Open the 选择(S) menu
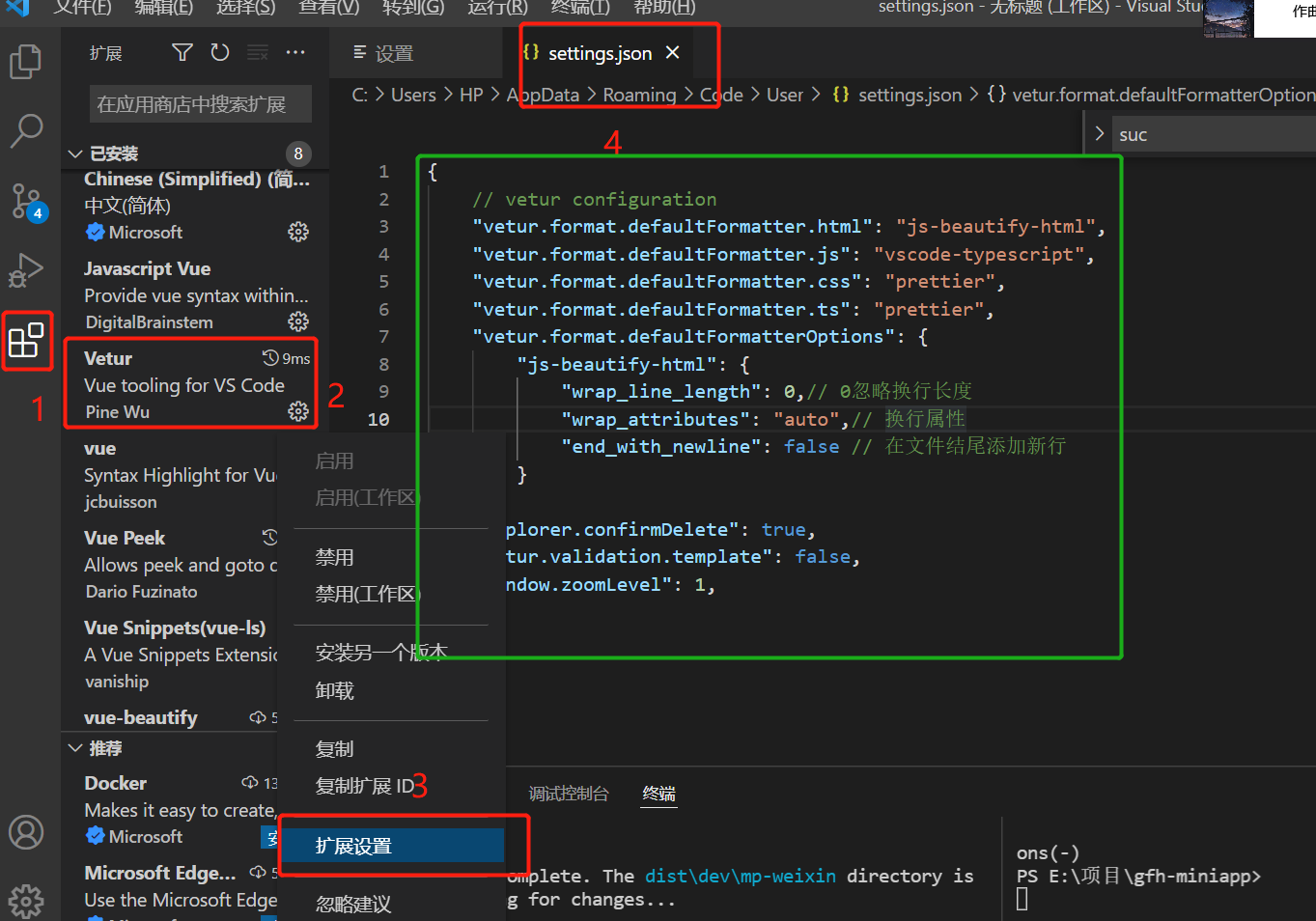 coord(245,8)
